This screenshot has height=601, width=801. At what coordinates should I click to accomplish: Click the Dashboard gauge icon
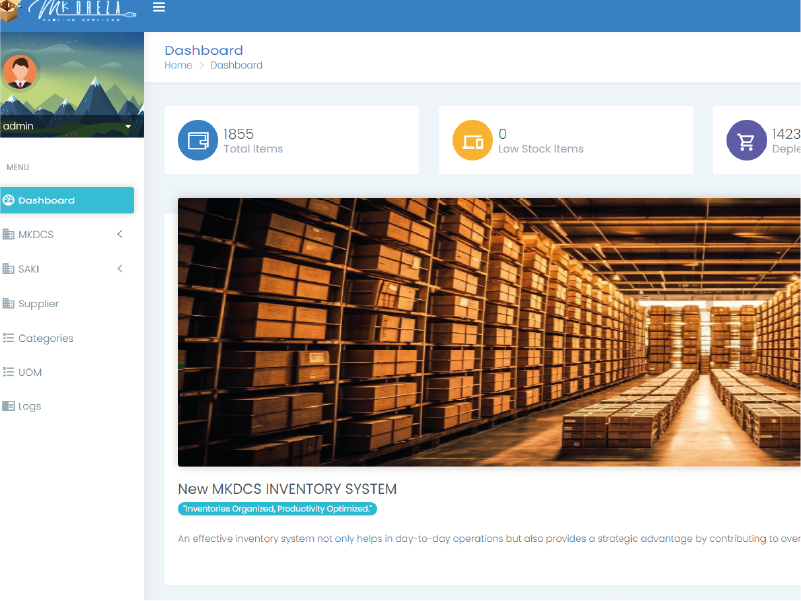pos(9,200)
